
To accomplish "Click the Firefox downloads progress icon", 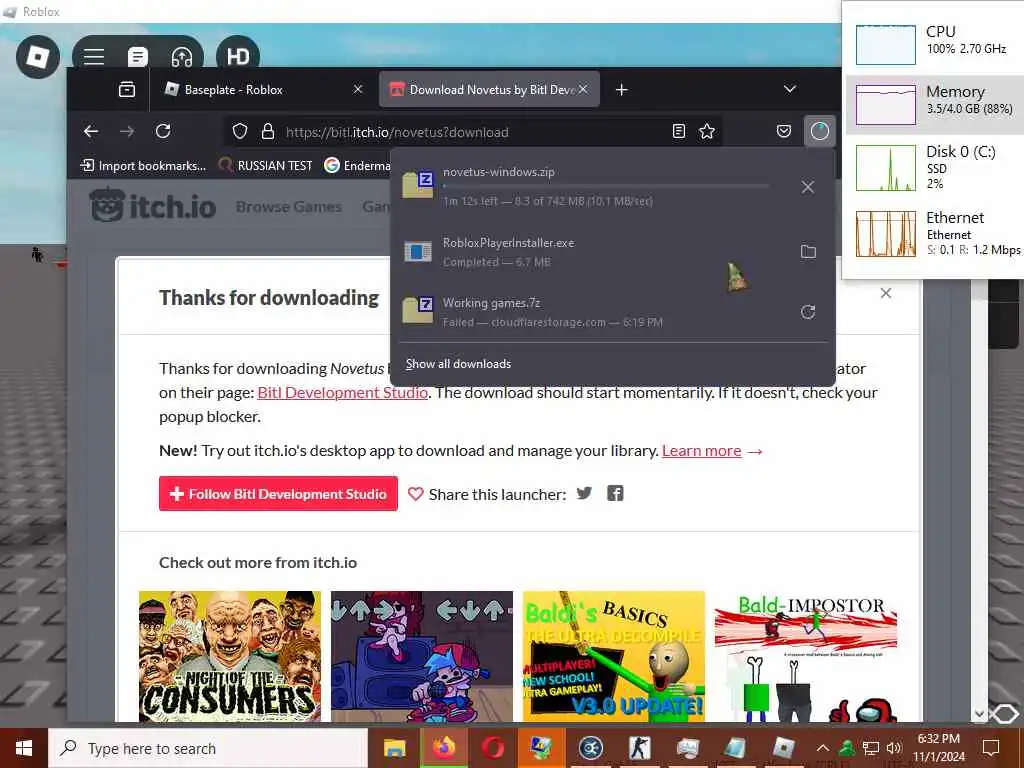I will click(x=820, y=131).
